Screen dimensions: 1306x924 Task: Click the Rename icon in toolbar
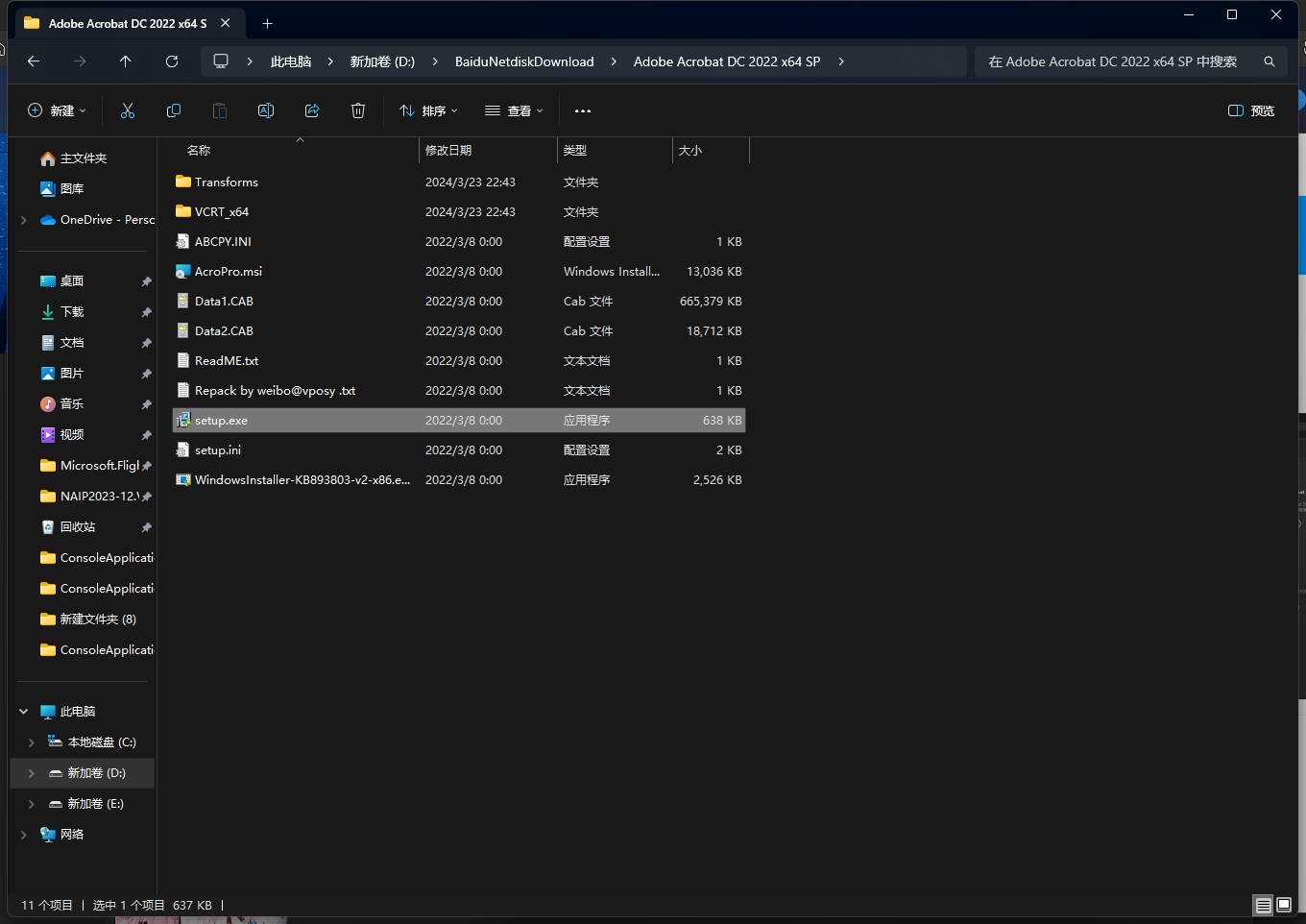266,111
